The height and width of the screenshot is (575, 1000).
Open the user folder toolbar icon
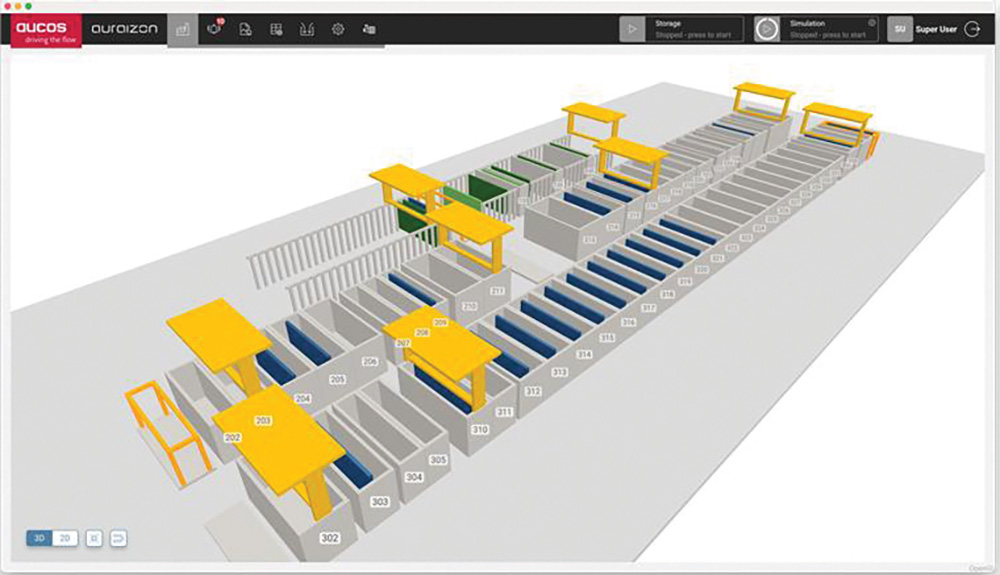tap(369, 29)
